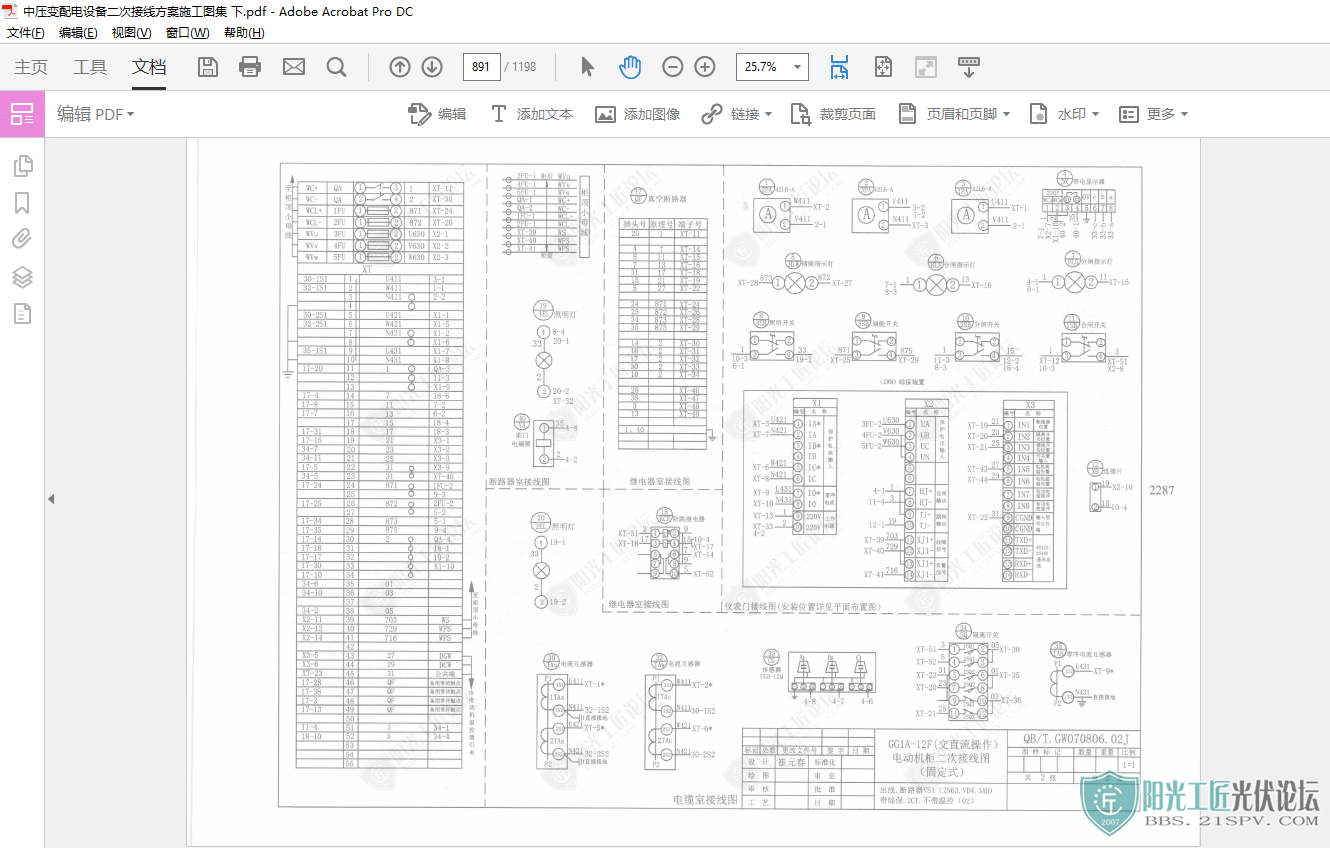Screen dimensions: 1330x848
Task: Switch to the 文档 tab
Action: point(149,67)
